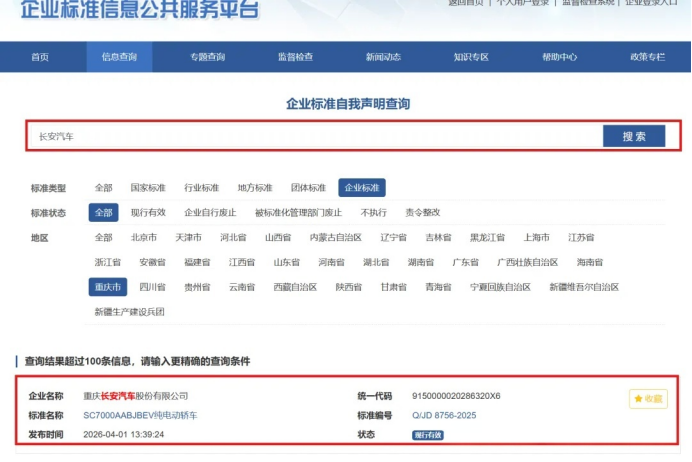Choose region 北京市
This screenshot has height=462, width=692.
coord(143,237)
